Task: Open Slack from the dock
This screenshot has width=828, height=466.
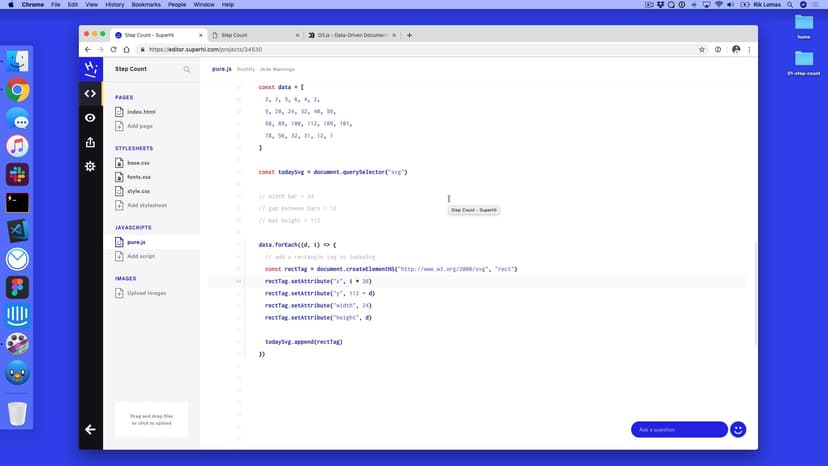Action: point(17,174)
